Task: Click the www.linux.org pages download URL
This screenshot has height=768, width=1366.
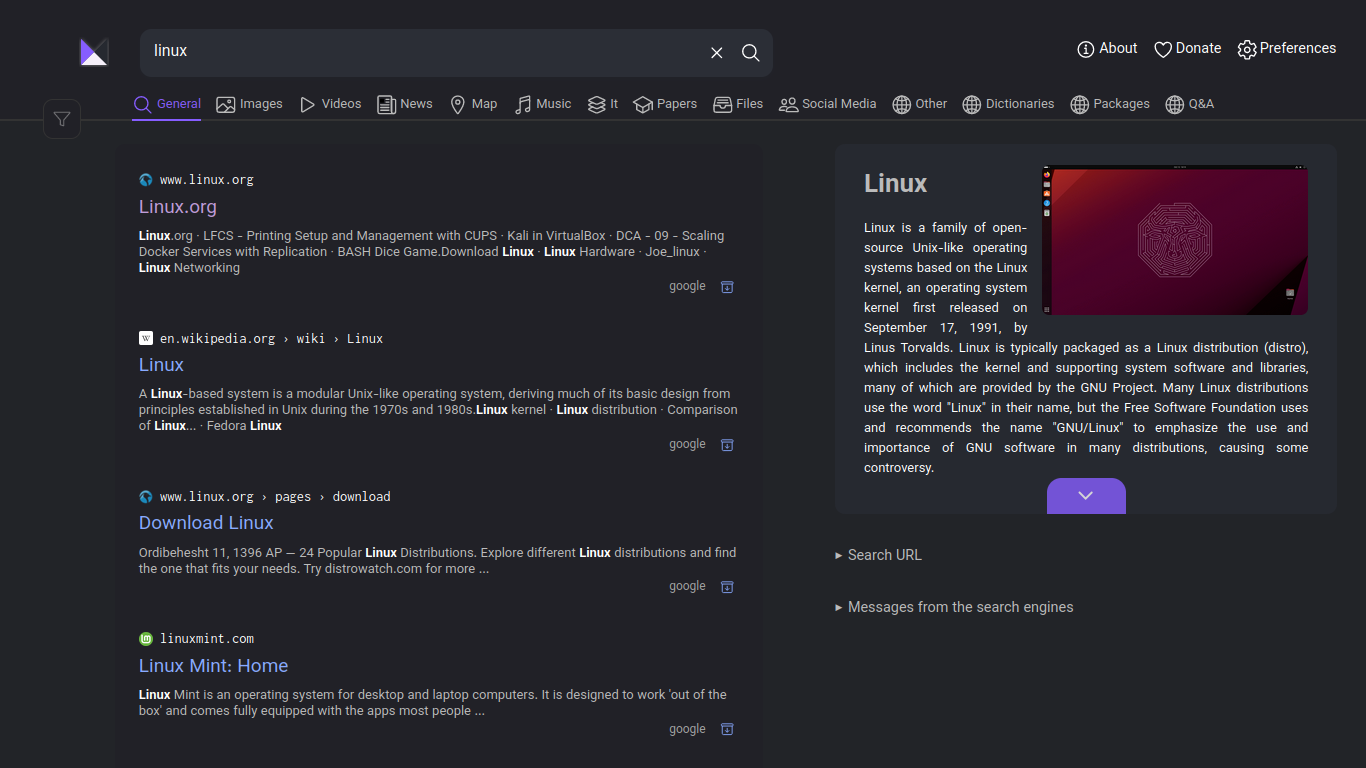Action: tap(275, 497)
